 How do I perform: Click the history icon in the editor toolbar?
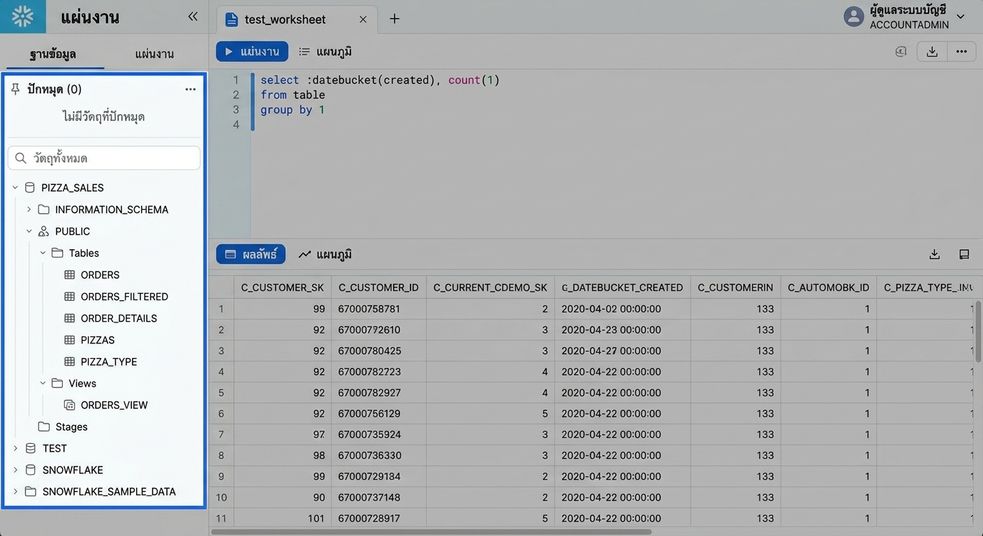[x=901, y=51]
